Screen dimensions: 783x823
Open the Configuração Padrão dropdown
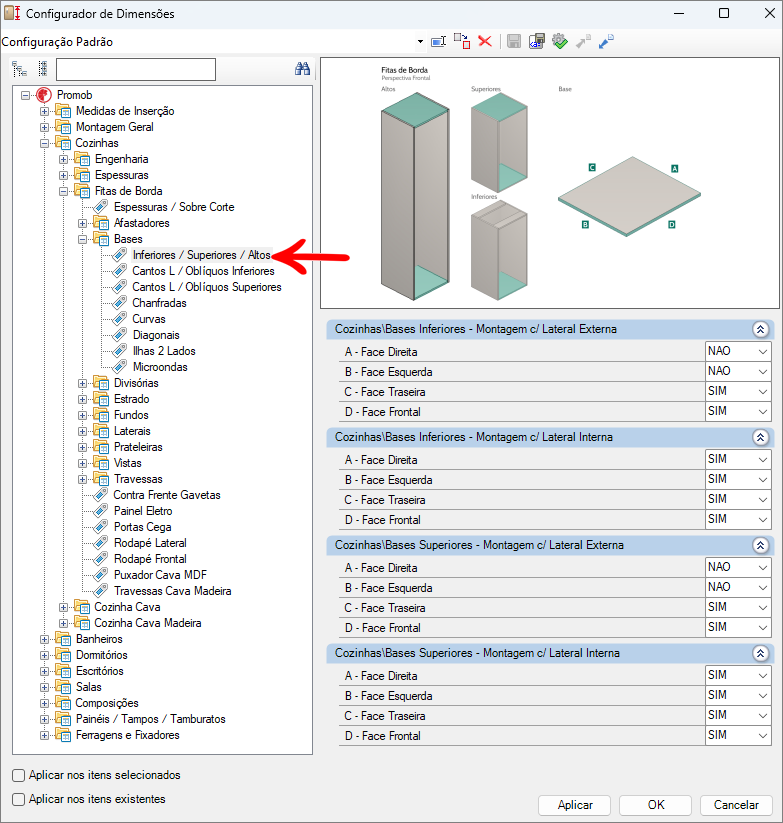click(419, 42)
